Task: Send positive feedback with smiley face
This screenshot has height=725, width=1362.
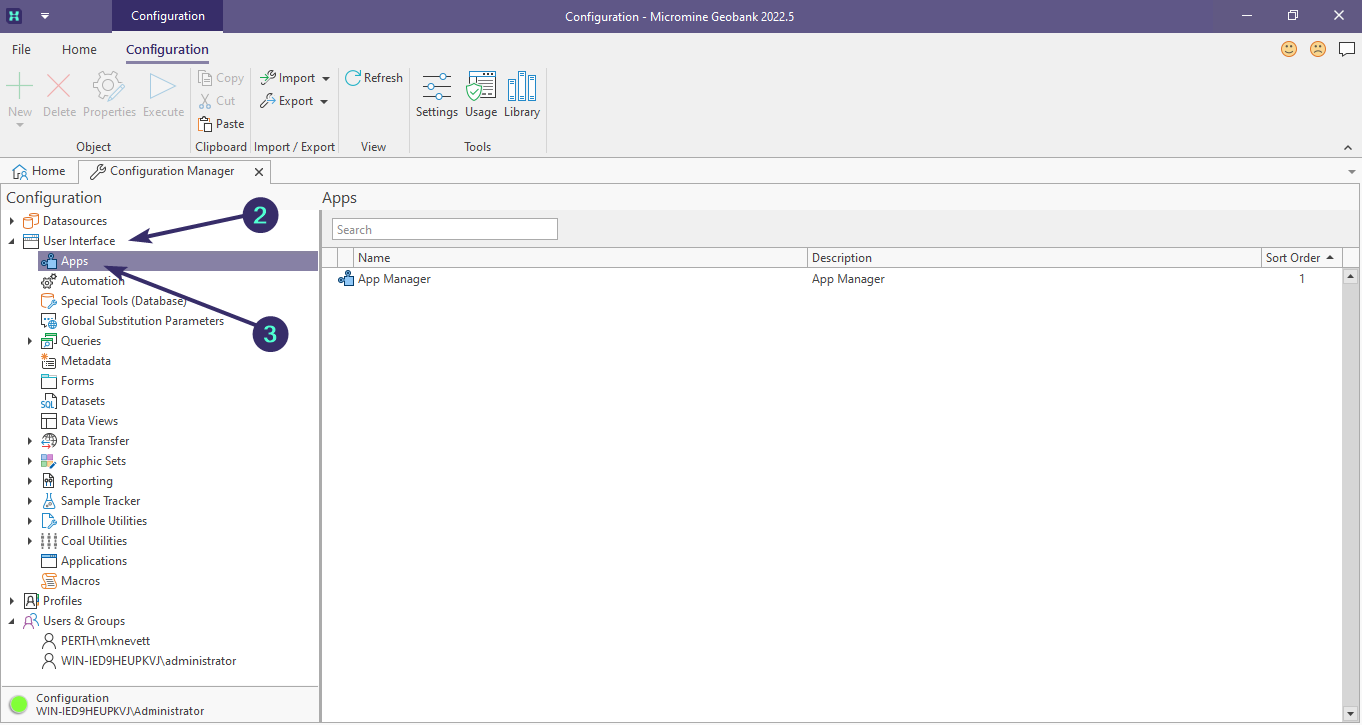Action: 1289,49
